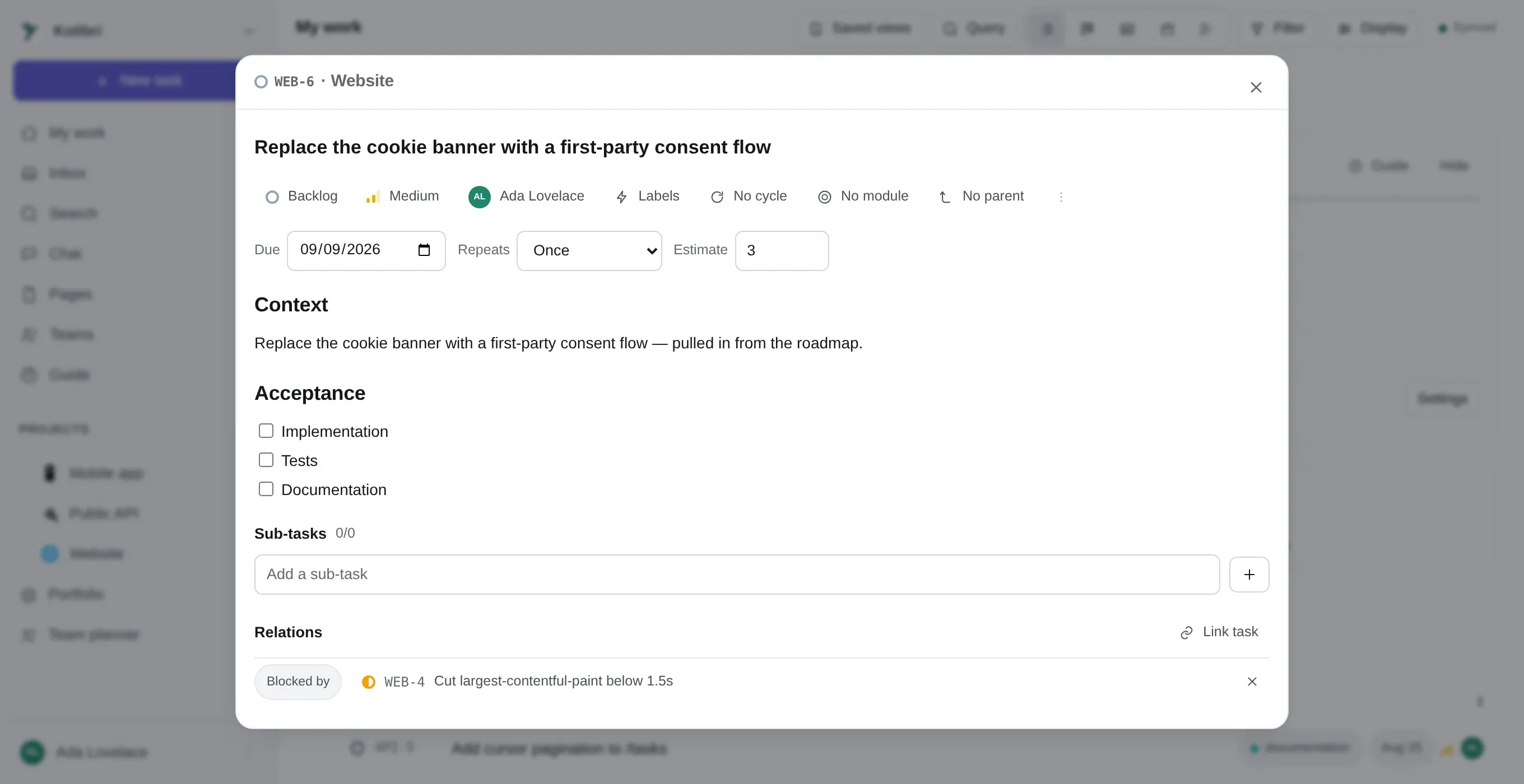Click the Context description paragraph
The height and width of the screenshot is (784, 1524).
[x=559, y=343]
